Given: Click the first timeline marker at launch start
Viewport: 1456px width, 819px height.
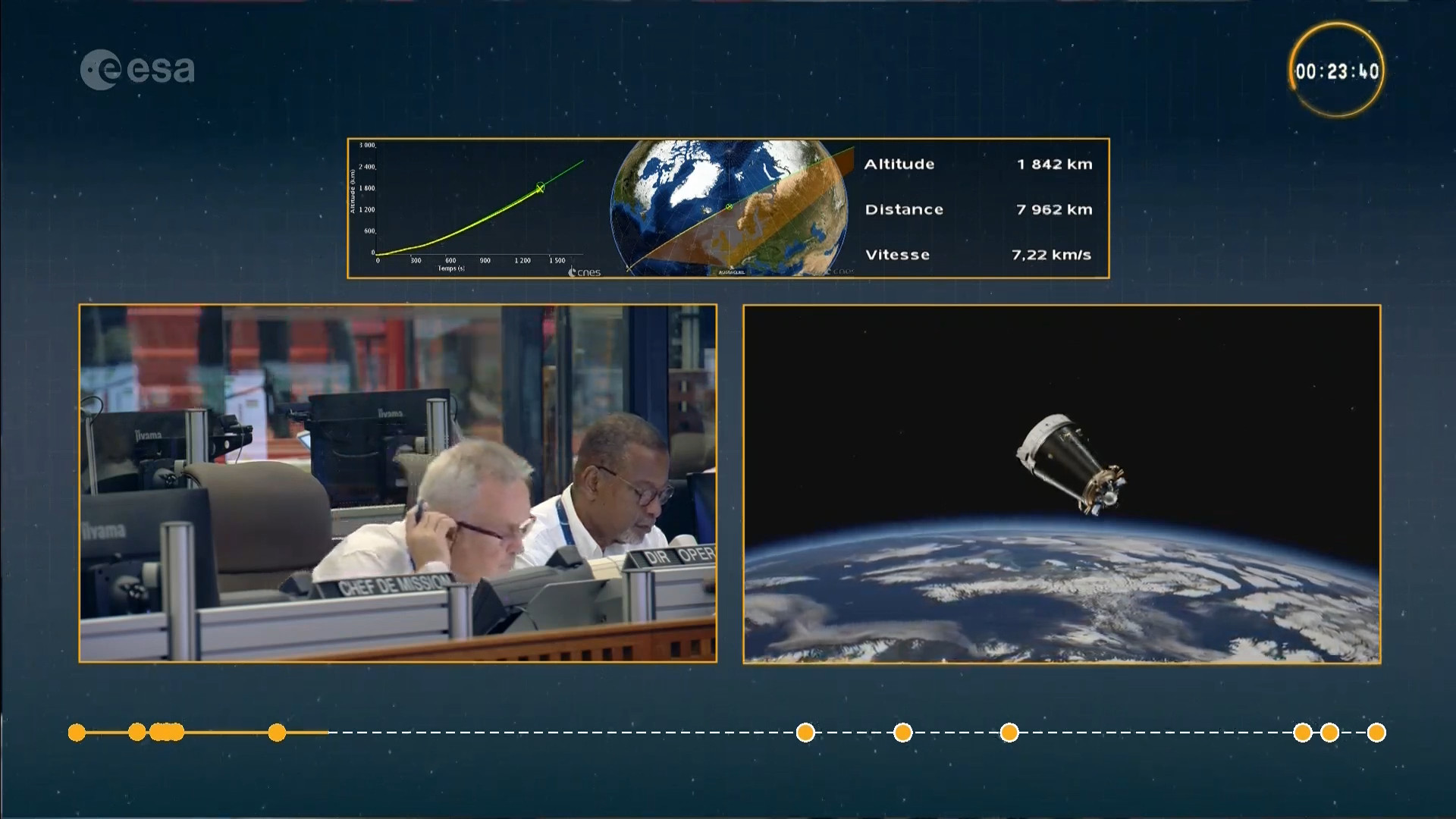Looking at the screenshot, I should tap(77, 733).
